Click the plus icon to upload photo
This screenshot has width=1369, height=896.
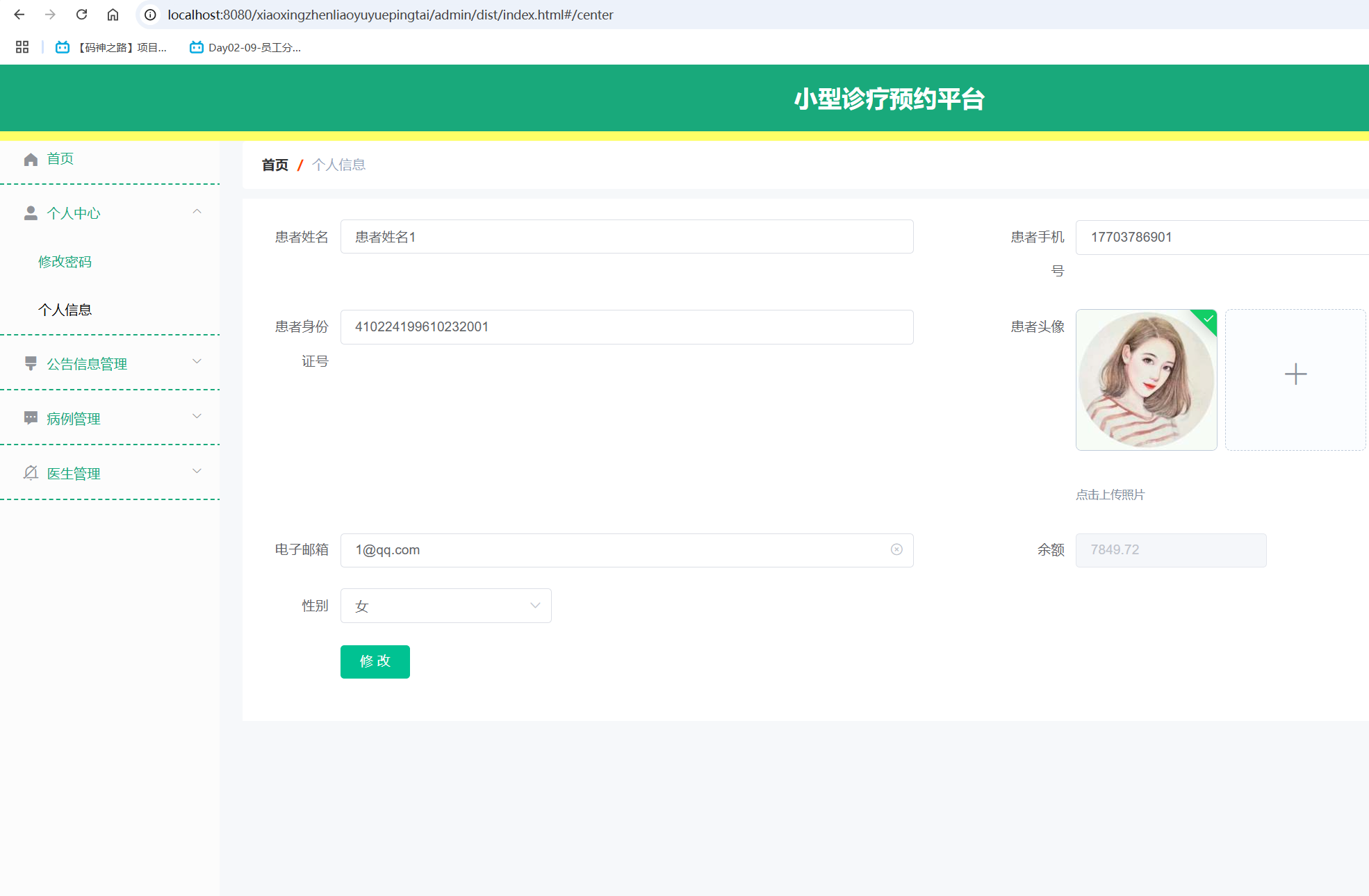pyautogui.click(x=1295, y=374)
